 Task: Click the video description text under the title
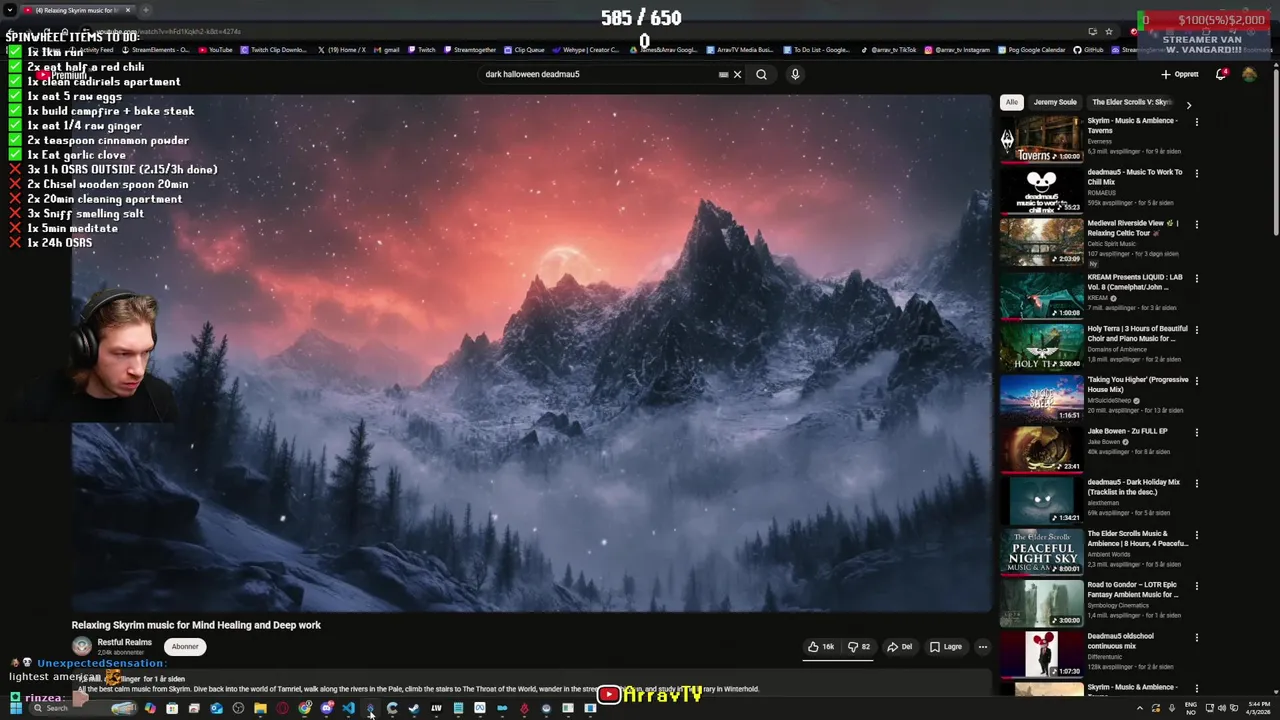click(x=418, y=689)
